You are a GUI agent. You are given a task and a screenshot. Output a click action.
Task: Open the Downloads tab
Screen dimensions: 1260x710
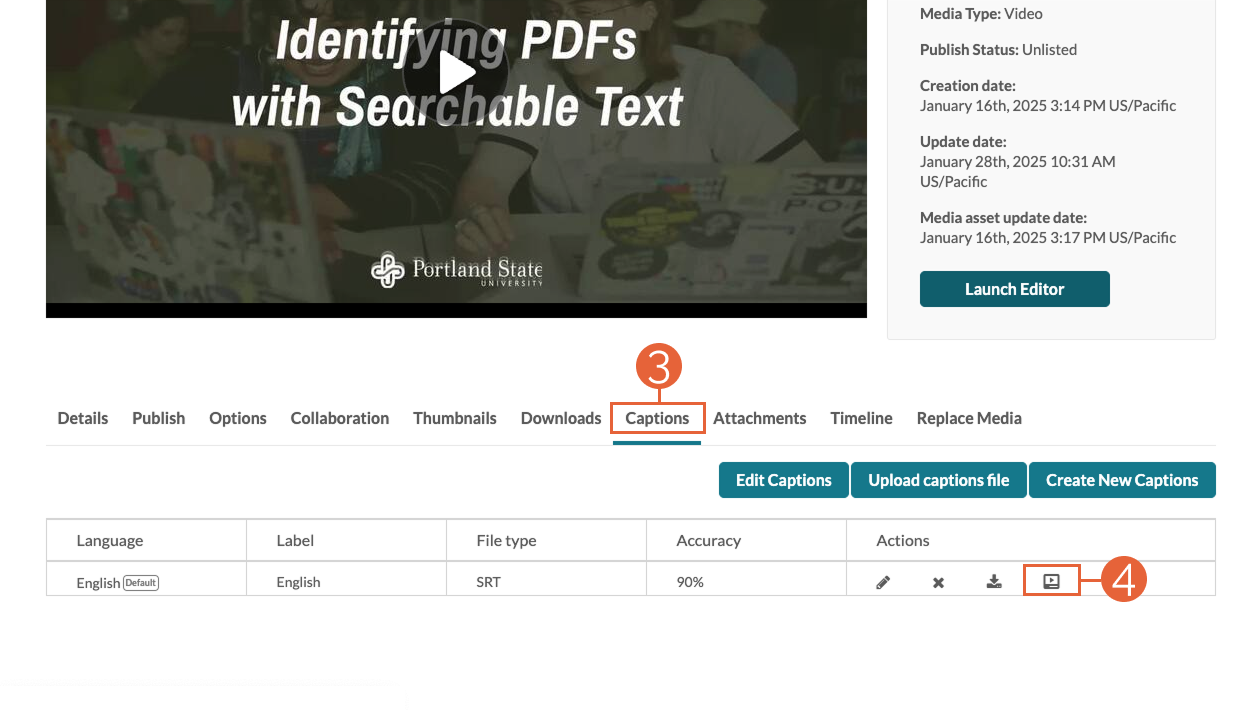tap(561, 418)
